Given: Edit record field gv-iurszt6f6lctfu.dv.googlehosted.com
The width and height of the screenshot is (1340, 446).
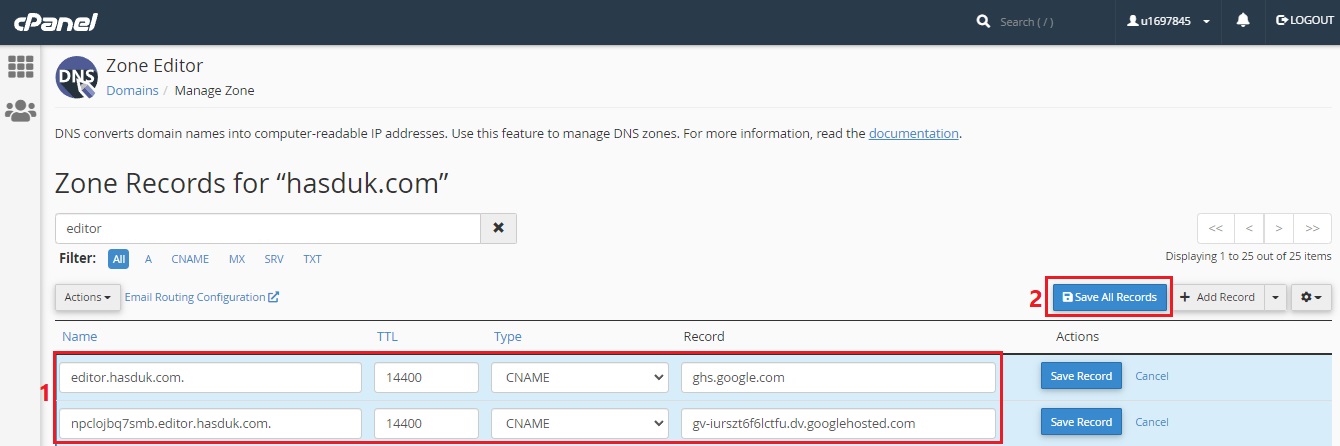Looking at the screenshot, I should point(838,423).
